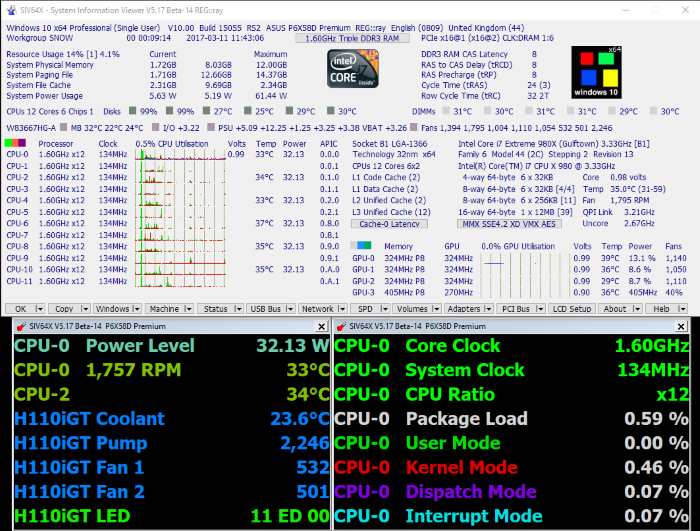Viewport: 700px width, 531px height.
Task: Click the DIMMs 29°C indicator square
Action: [x=612, y=111]
